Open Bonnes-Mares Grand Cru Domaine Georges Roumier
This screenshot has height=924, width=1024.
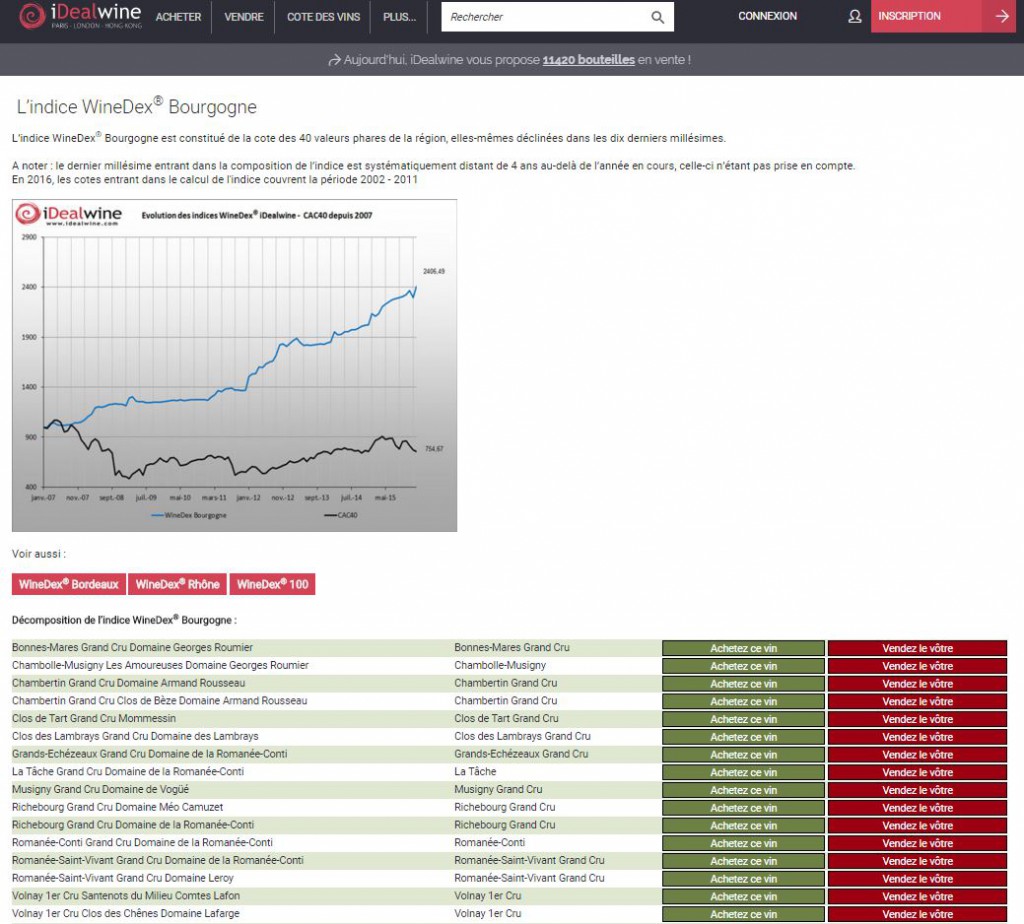coord(132,647)
